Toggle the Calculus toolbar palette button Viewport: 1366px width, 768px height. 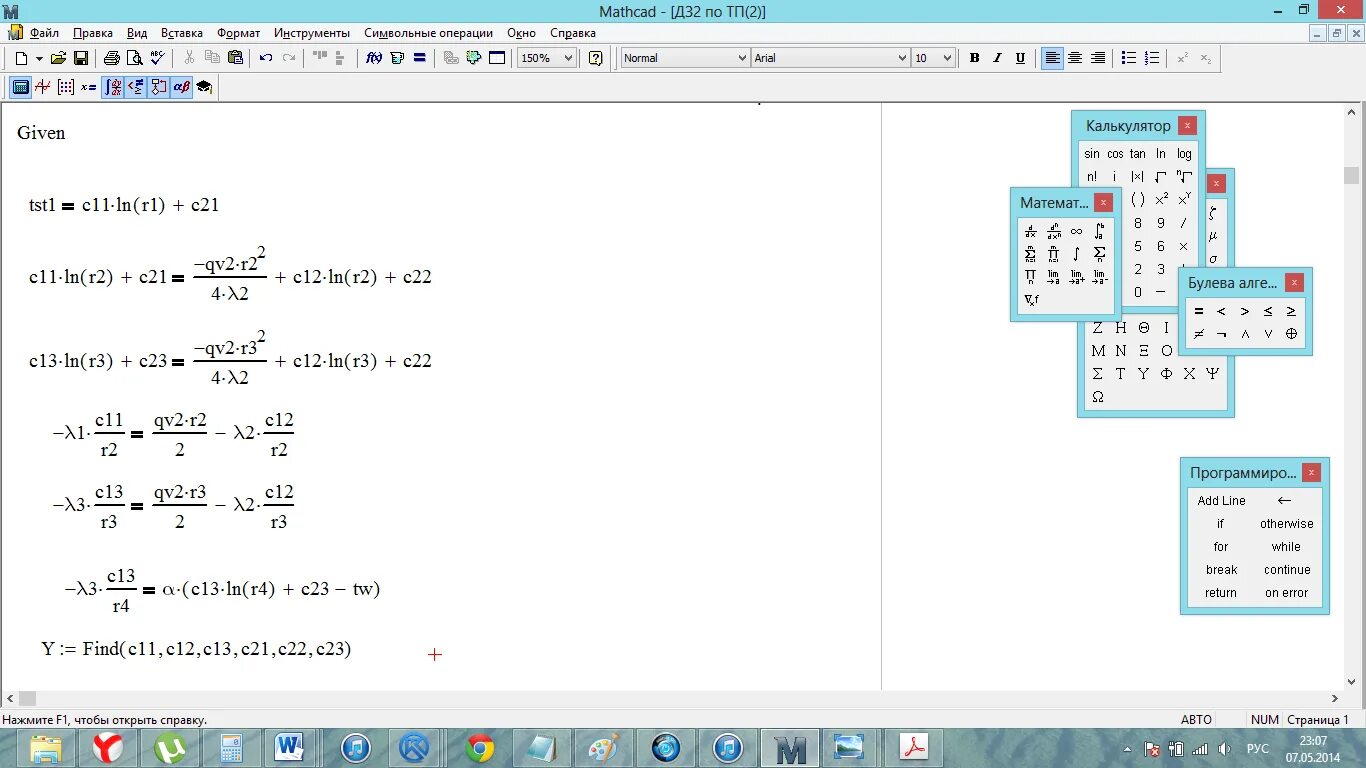(112, 87)
